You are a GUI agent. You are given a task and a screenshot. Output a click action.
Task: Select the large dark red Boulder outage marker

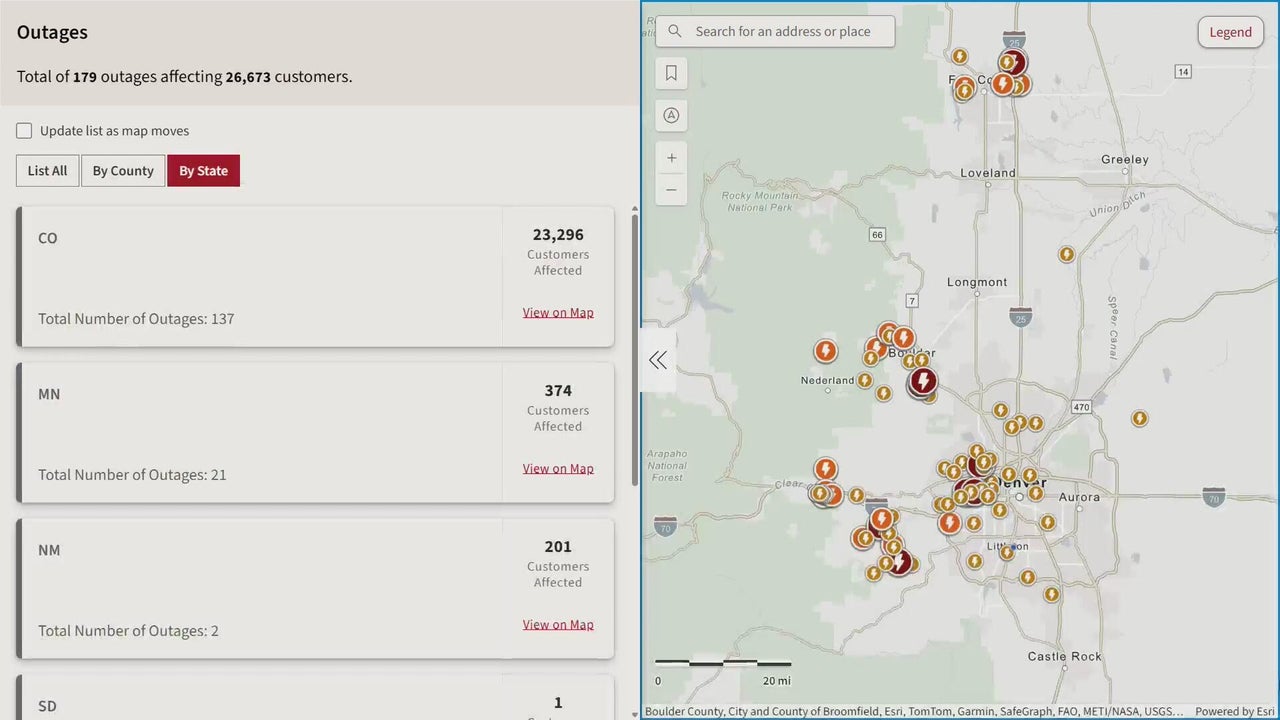(x=923, y=380)
